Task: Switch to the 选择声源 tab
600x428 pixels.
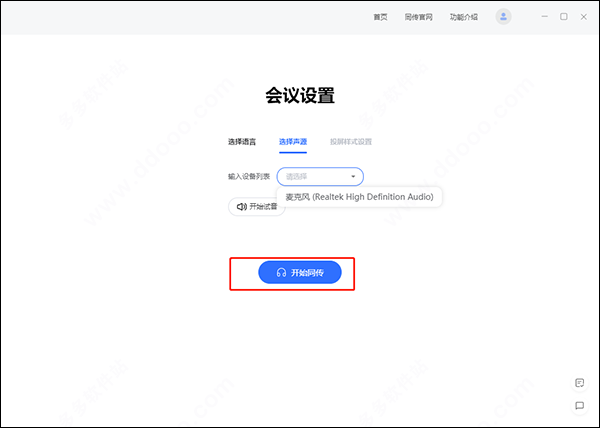Action: coord(293,142)
